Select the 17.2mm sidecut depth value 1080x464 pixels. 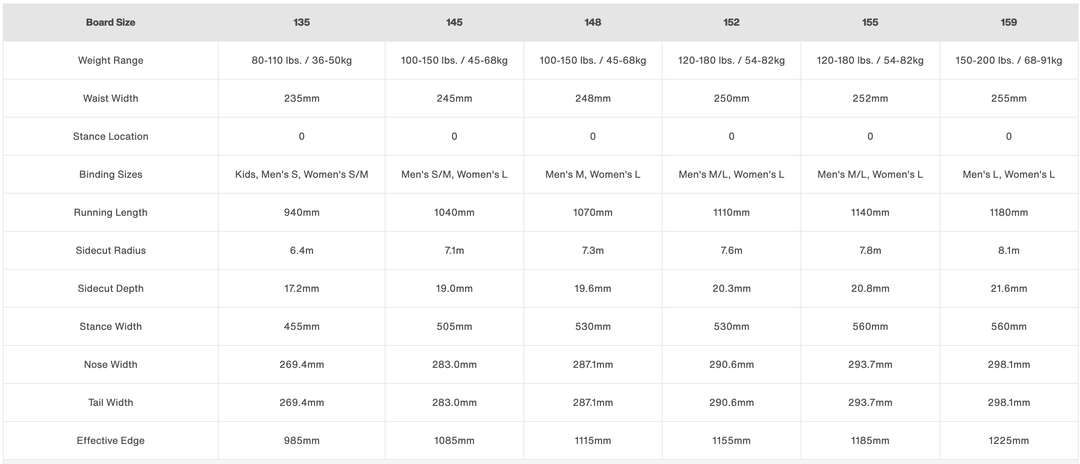coord(301,288)
